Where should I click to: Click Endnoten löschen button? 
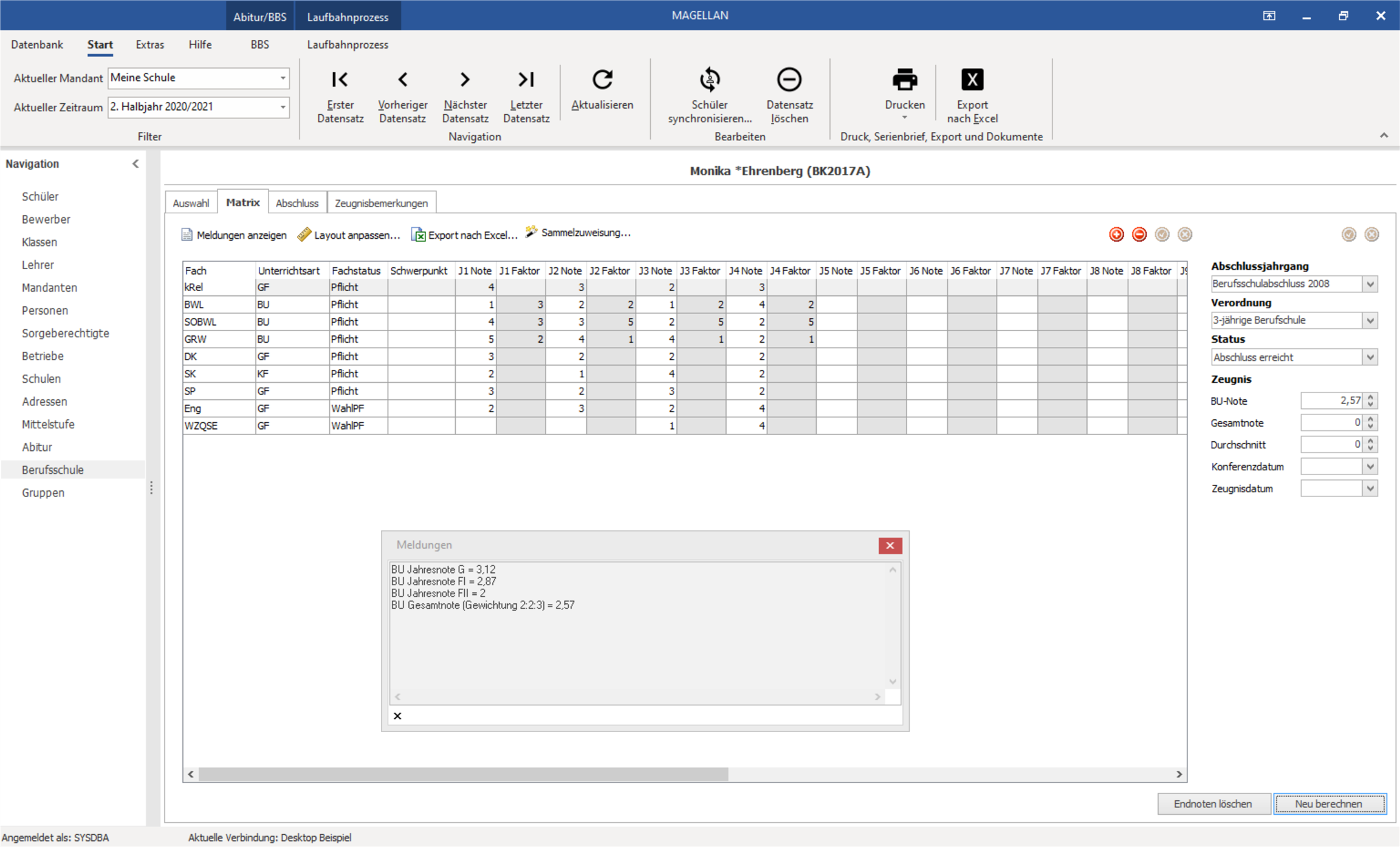(1213, 804)
